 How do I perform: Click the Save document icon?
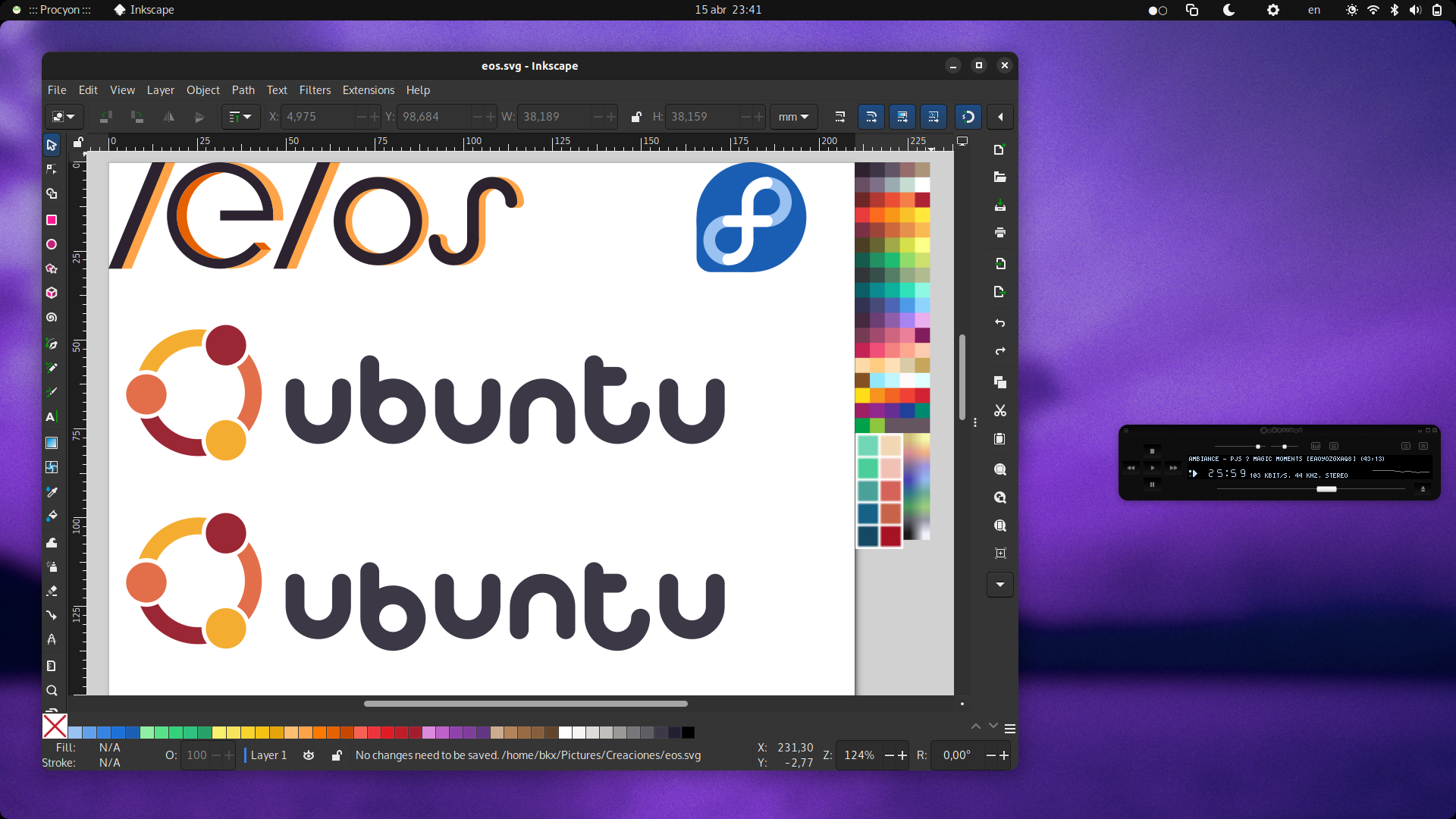[999, 206]
